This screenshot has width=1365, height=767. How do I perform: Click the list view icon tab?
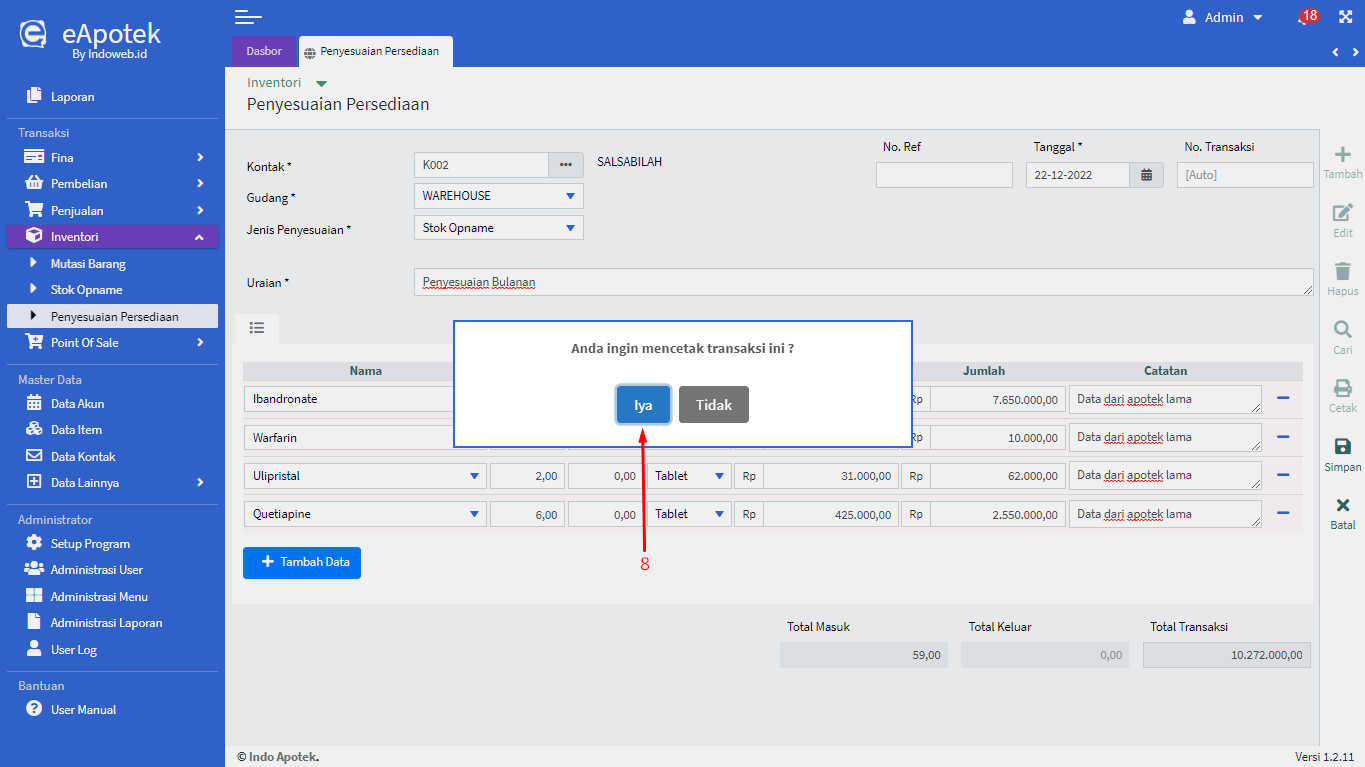click(257, 328)
